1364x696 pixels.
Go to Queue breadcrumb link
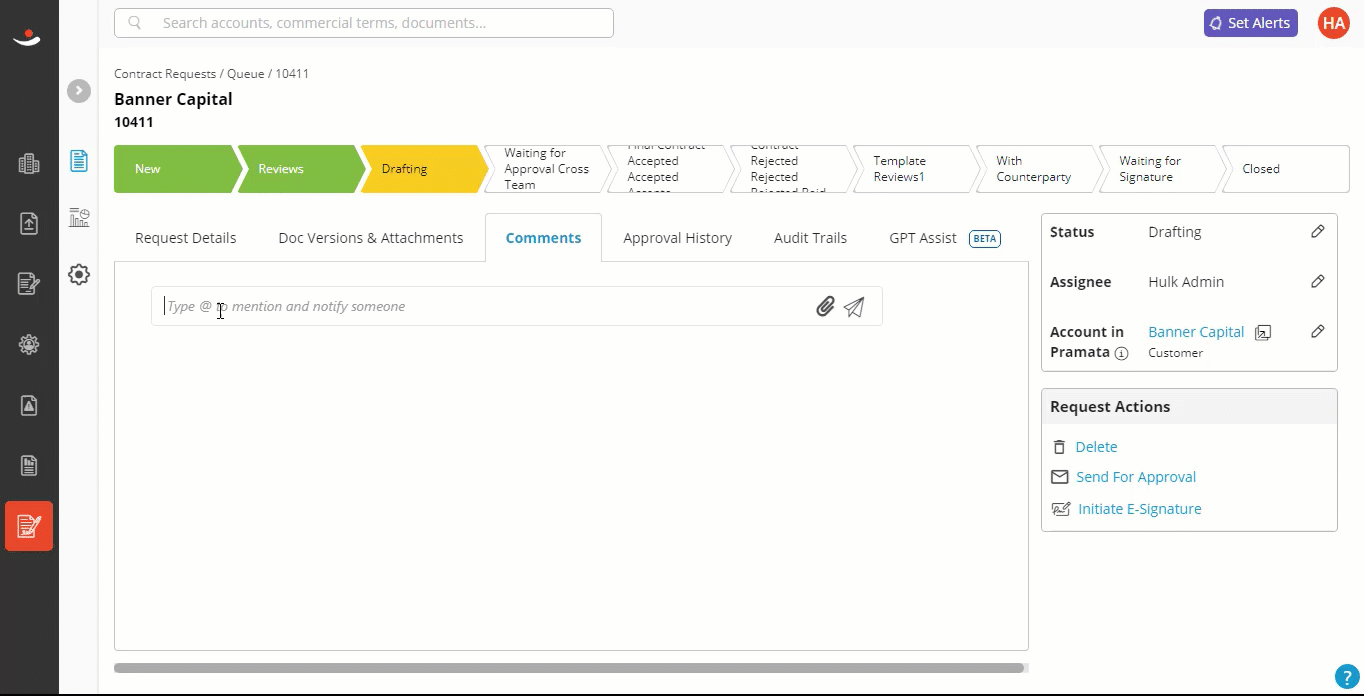tap(245, 74)
